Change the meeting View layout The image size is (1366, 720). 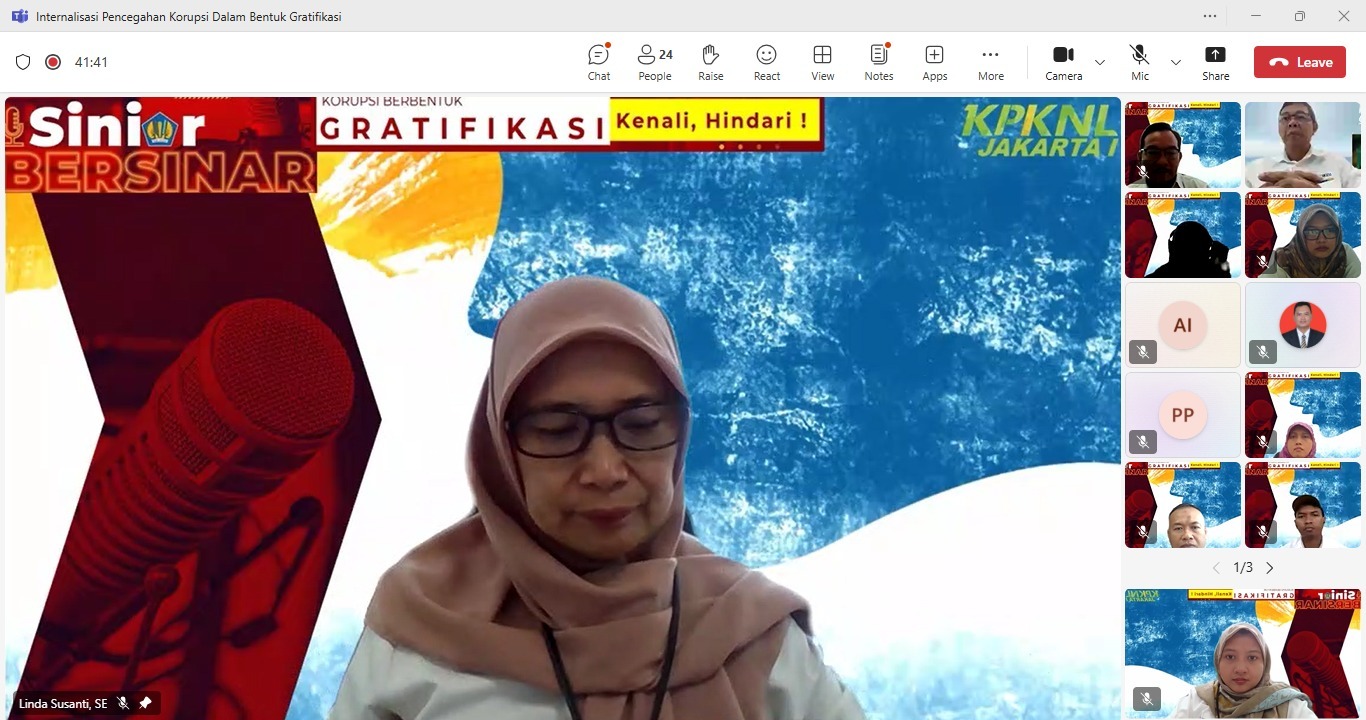823,62
